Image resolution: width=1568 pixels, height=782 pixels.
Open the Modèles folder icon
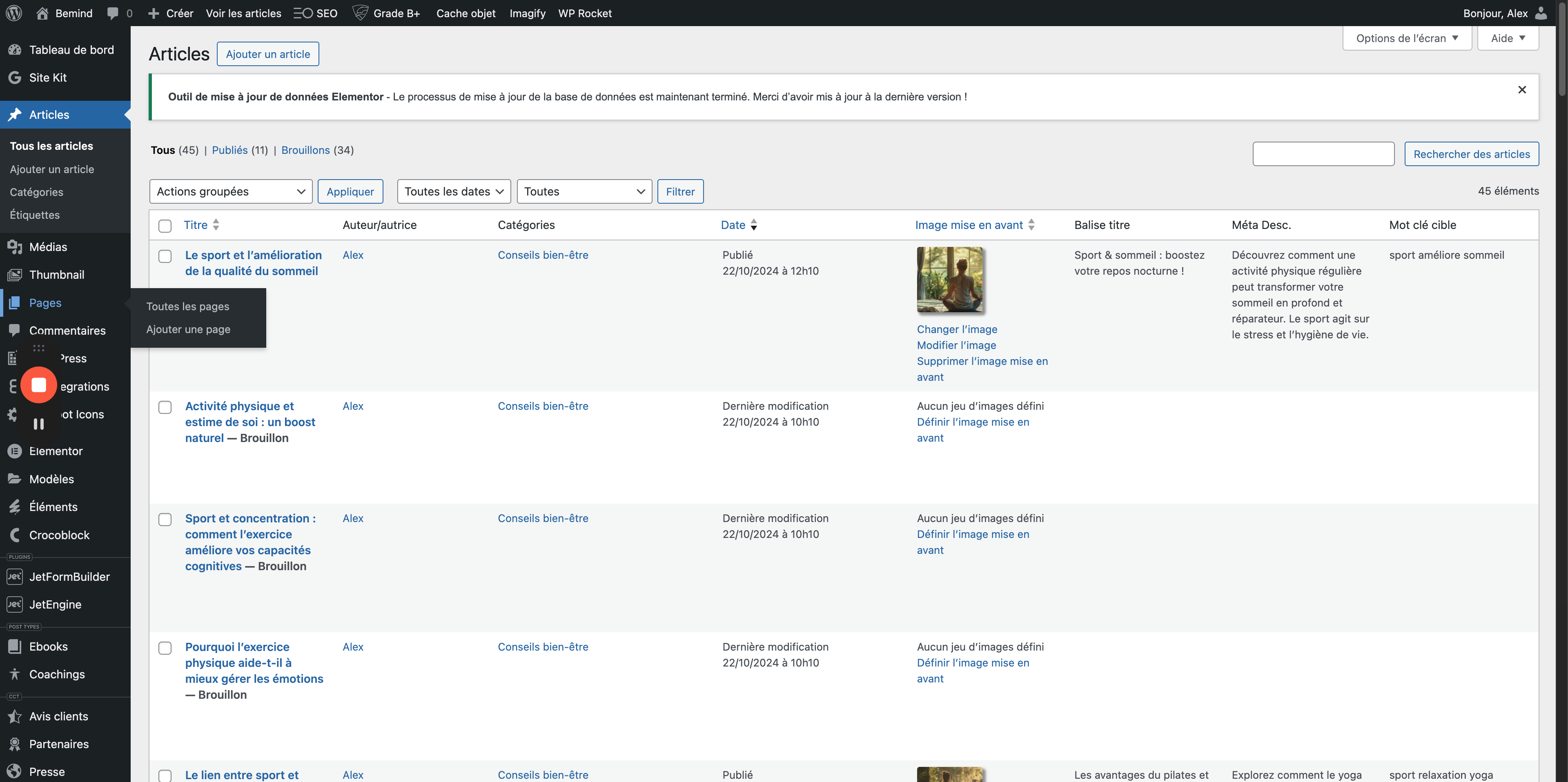tap(15, 479)
